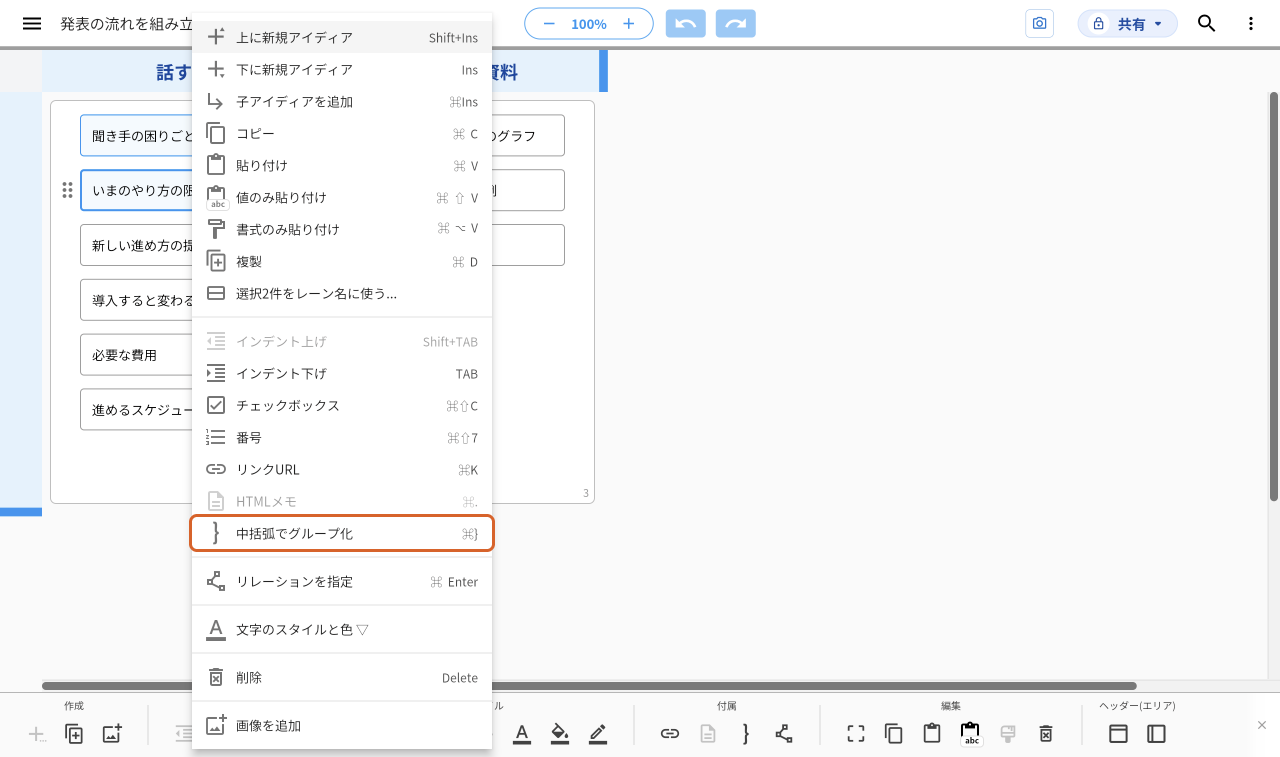The height and width of the screenshot is (757, 1280).
Task: Click the drag handle beside いまのやり方 card
Action: [x=67, y=190]
